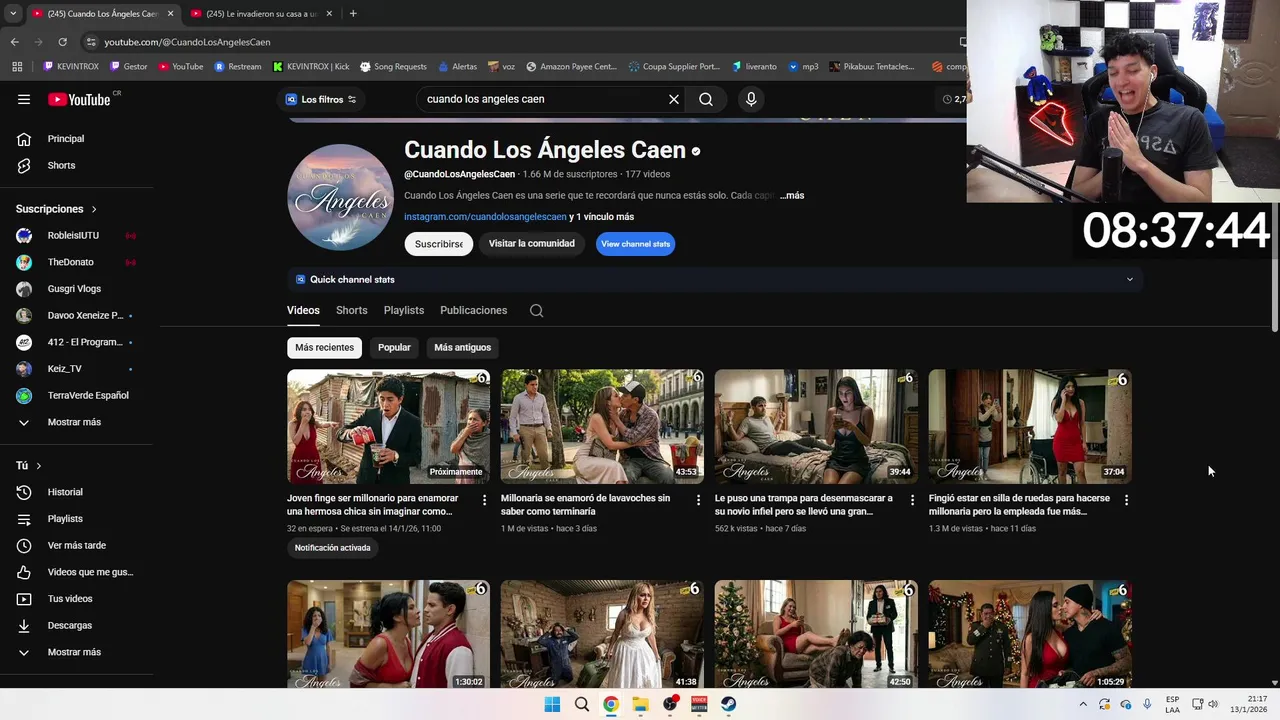Viewport: 1280px width, 720px height.
Task: Expand Suscripciones section arrow
Action: click(x=94, y=209)
